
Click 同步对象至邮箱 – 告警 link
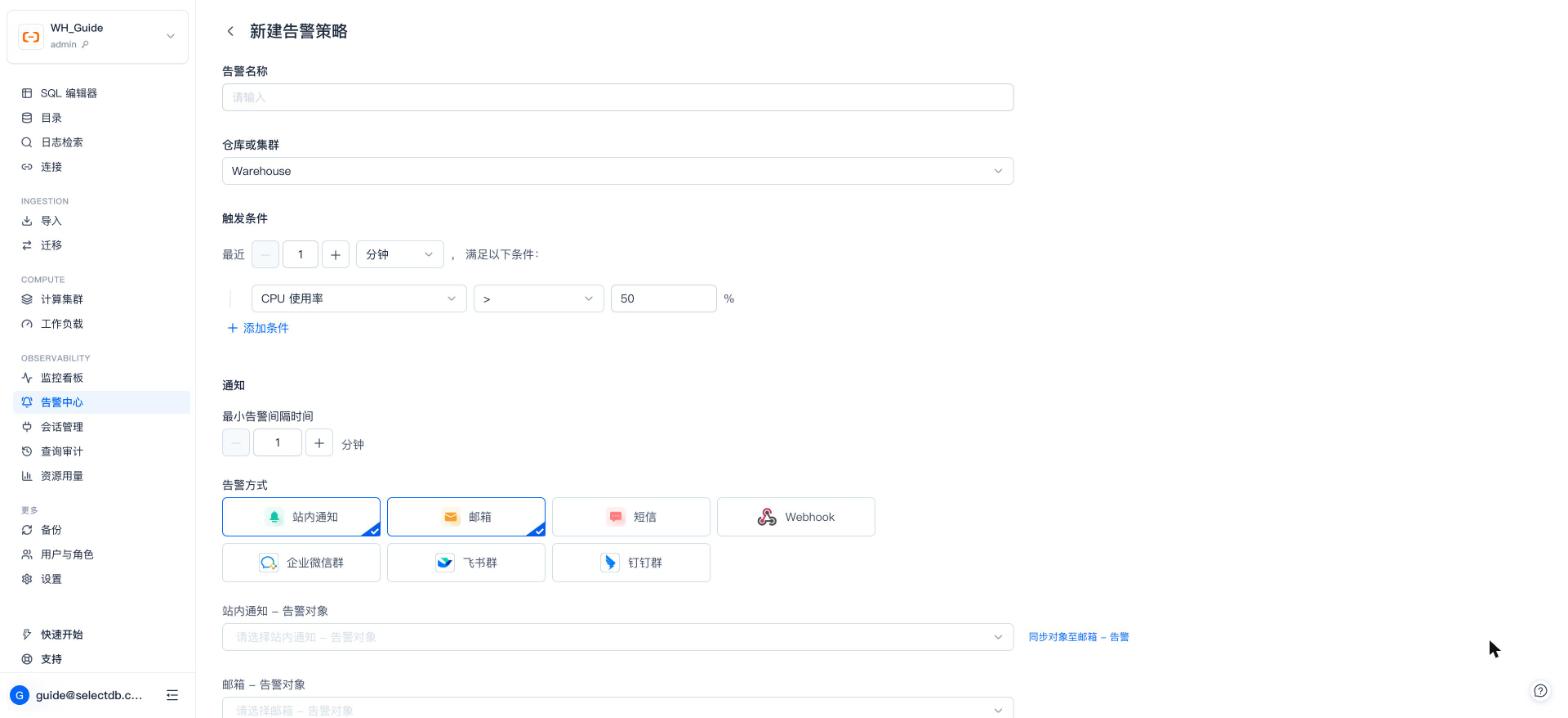coord(1079,637)
